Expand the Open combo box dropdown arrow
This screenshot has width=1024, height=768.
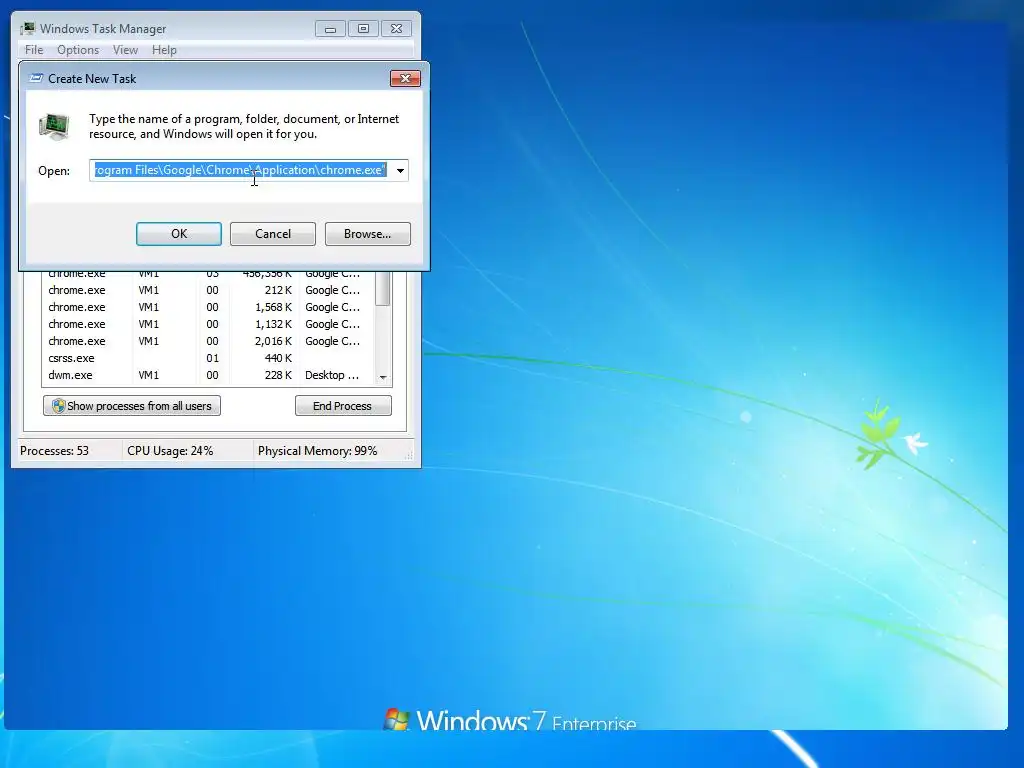click(x=400, y=170)
